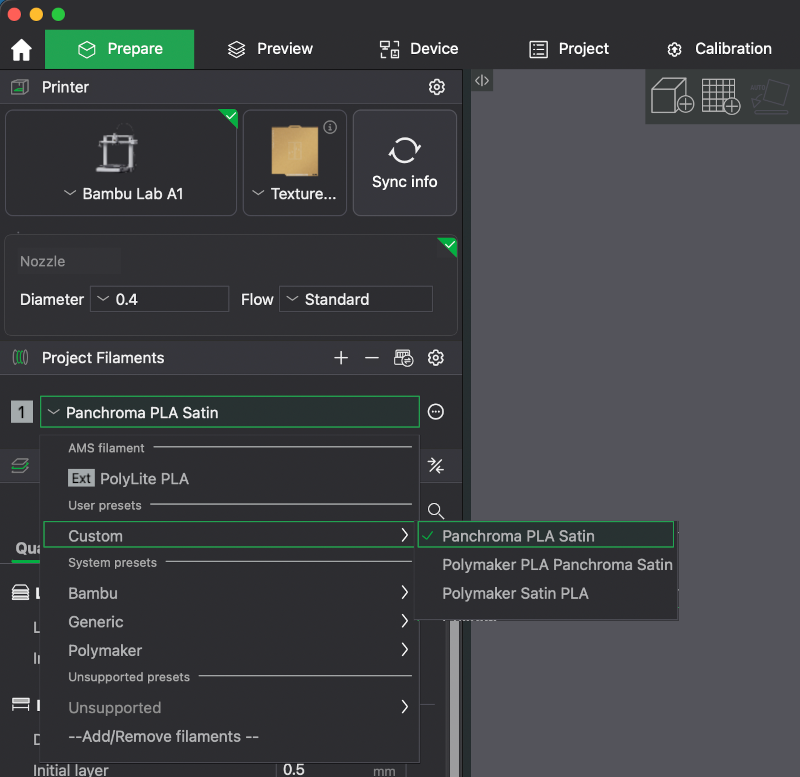Click the Printer section panel icon
This screenshot has width=800, height=777.
[x=20, y=87]
